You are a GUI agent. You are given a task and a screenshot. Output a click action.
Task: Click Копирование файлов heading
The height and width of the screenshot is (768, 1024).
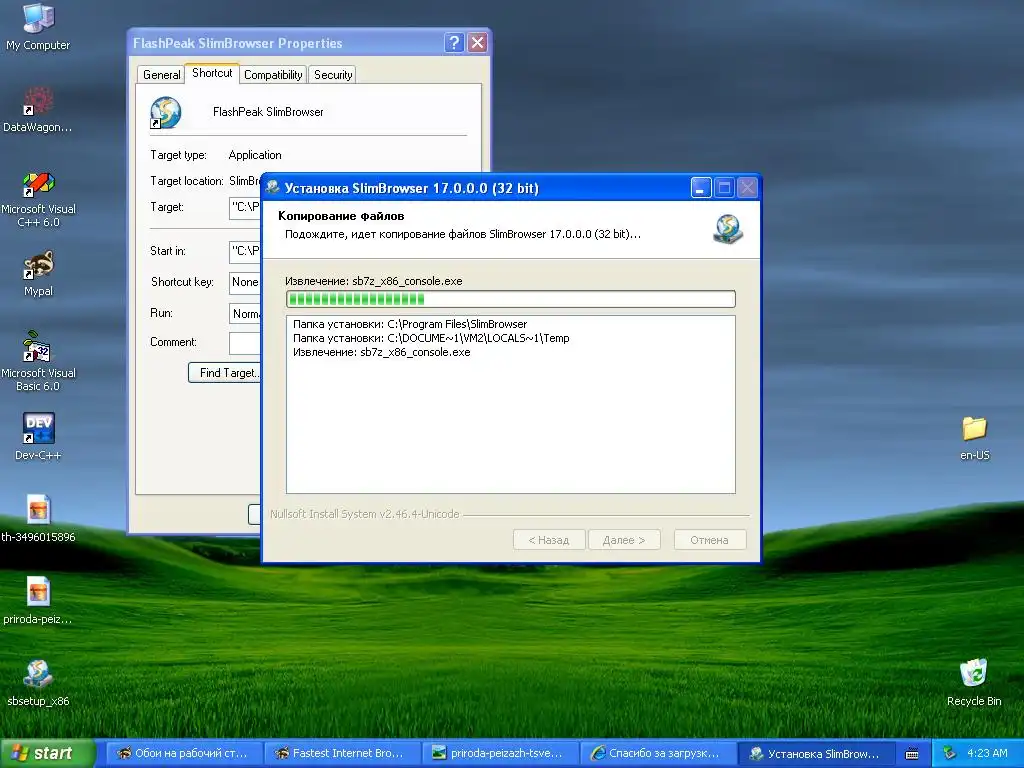pos(341,216)
